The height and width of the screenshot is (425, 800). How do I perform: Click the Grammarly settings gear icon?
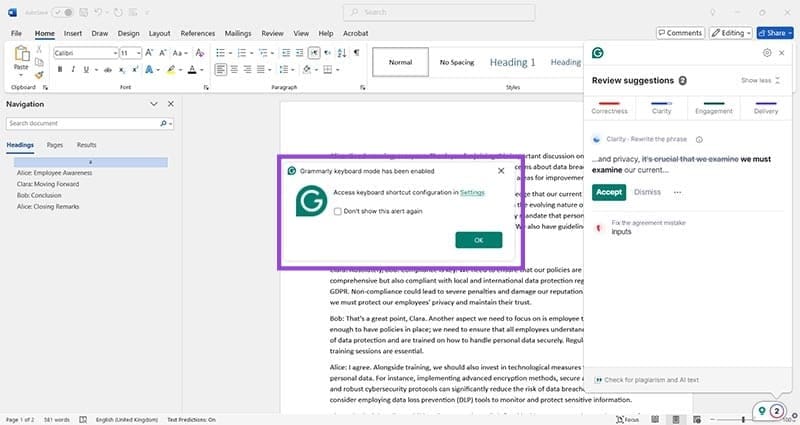(x=767, y=53)
